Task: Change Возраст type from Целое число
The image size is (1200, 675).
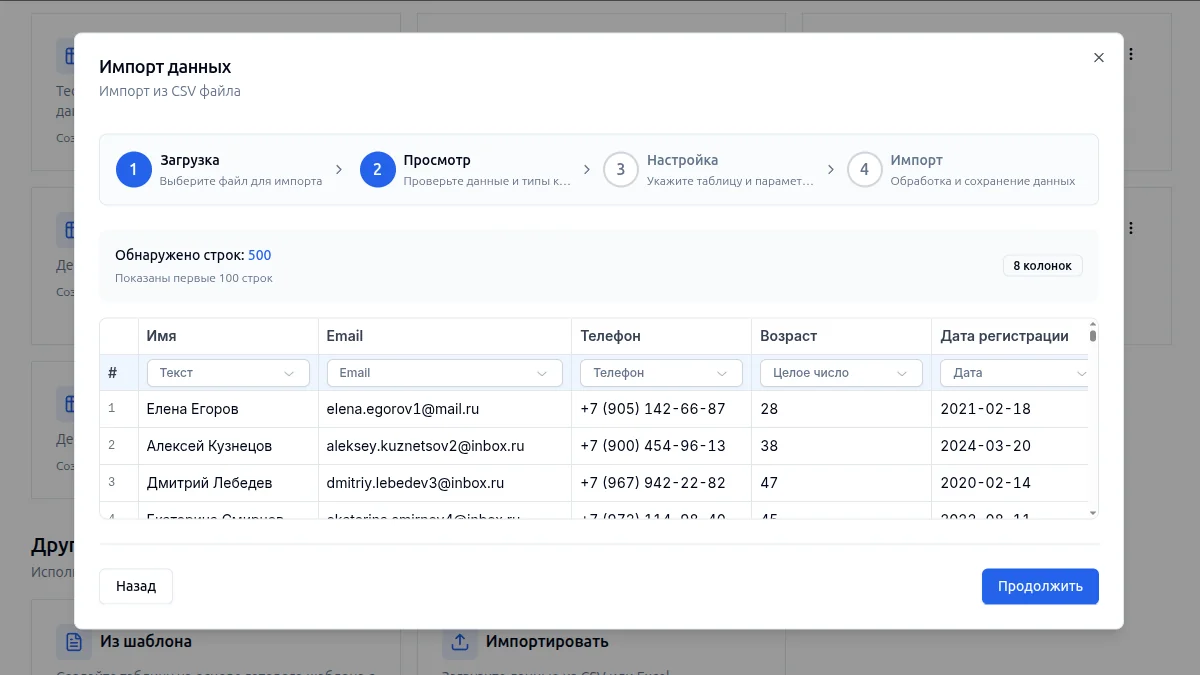Action: click(840, 373)
